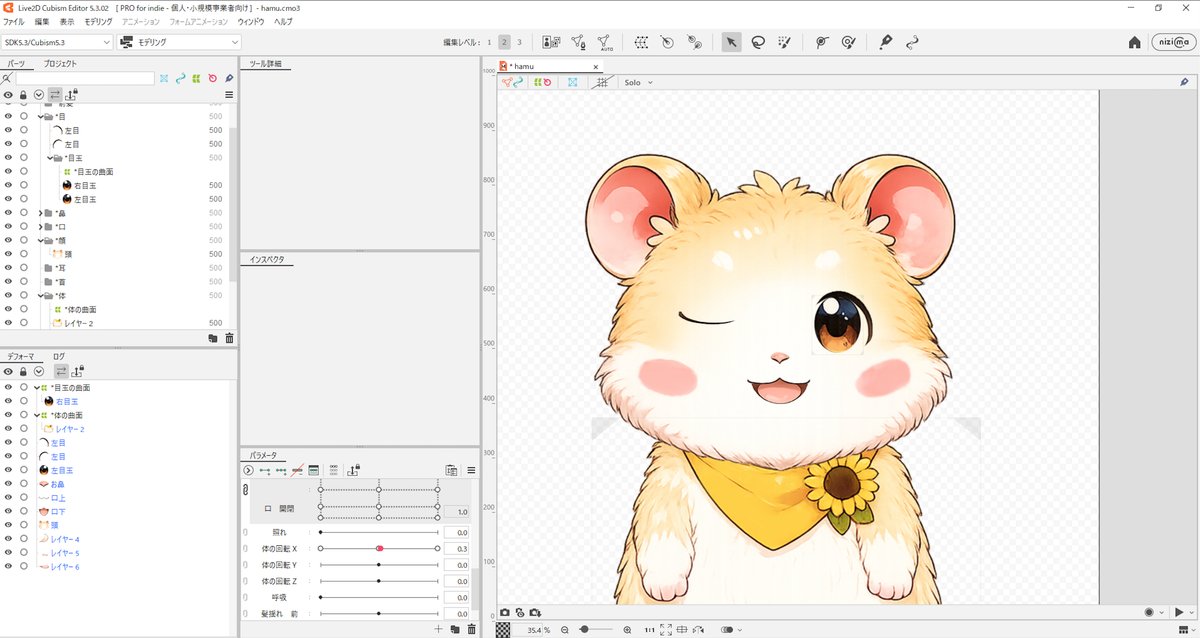Select the Lasso selection tool

(x=758, y=42)
